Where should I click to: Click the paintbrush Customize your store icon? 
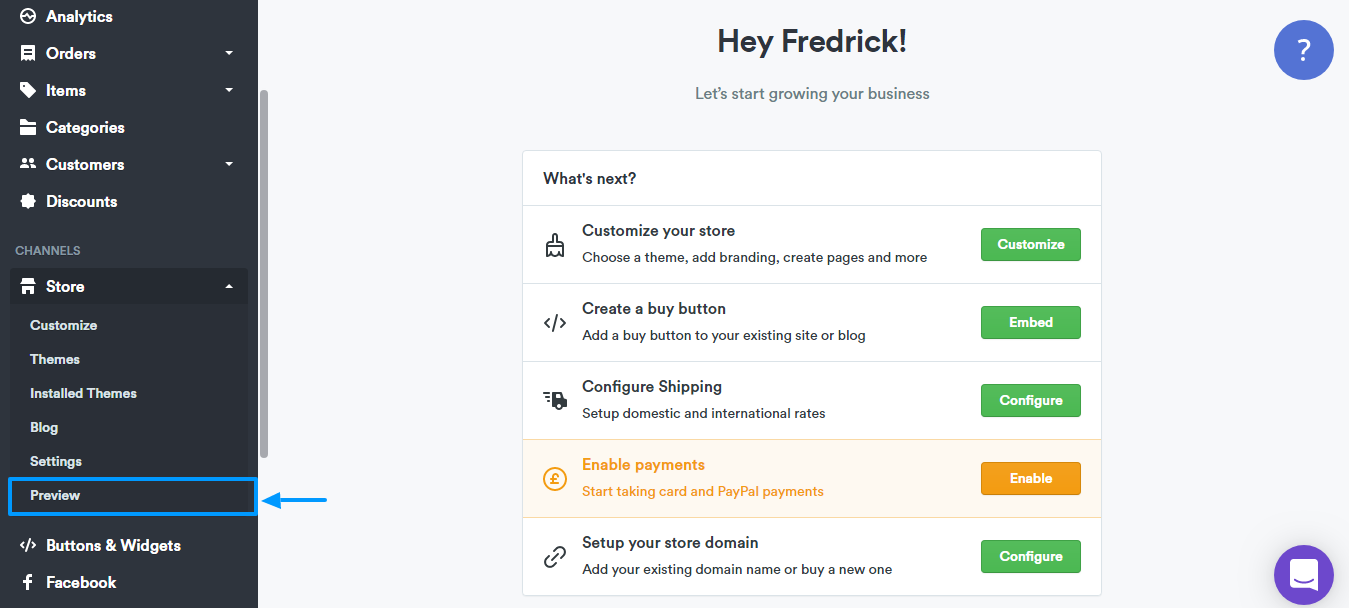point(554,244)
